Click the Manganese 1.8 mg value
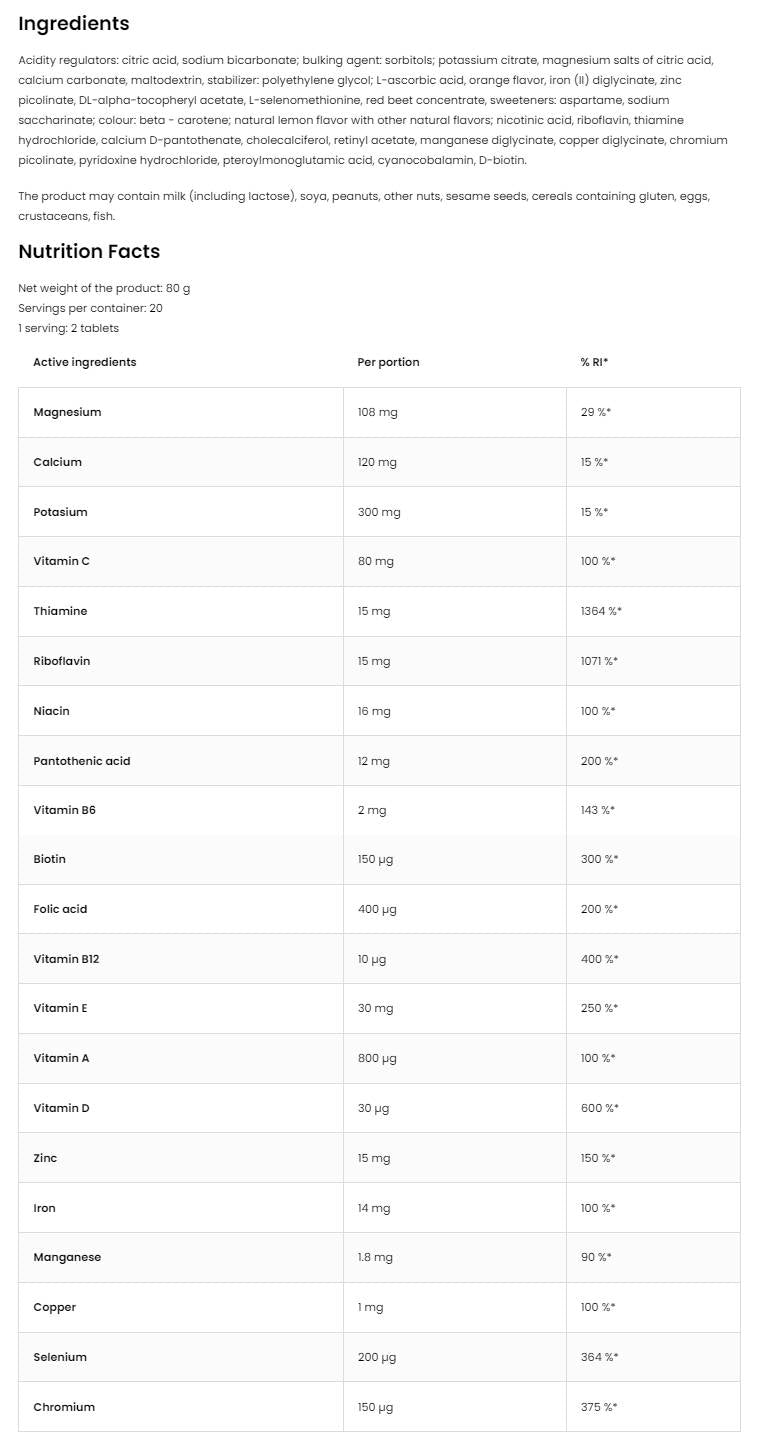 click(x=375, y=1257)
